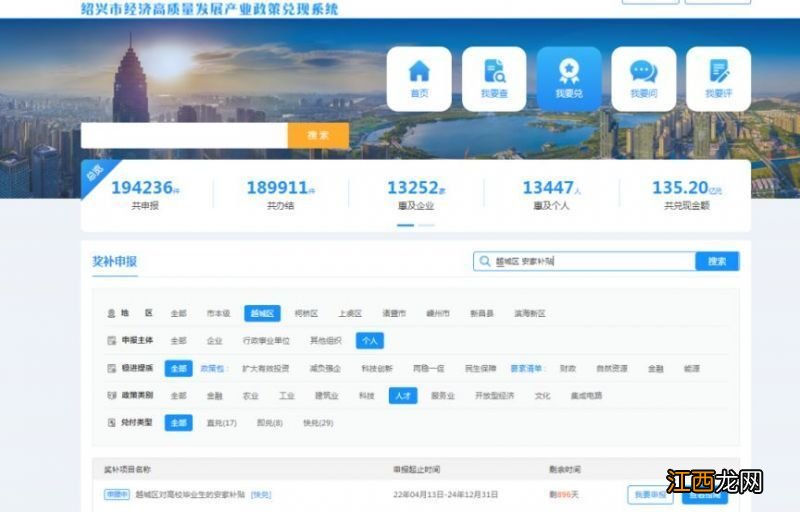This screenshot has height=512, width=800.
Task: Select the 滨海新区 region filter
Action: (530, 314)
